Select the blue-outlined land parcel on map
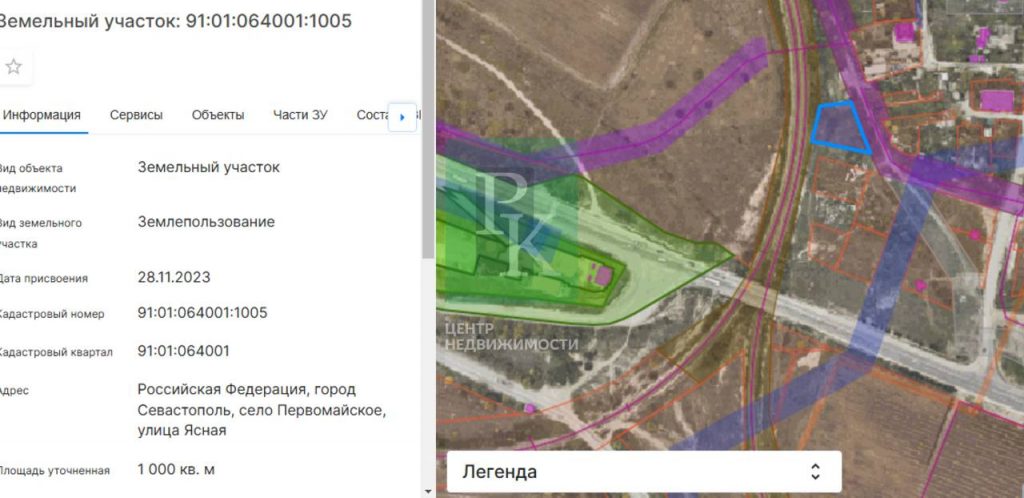1024x498 pixels. [x=839, y=129]
